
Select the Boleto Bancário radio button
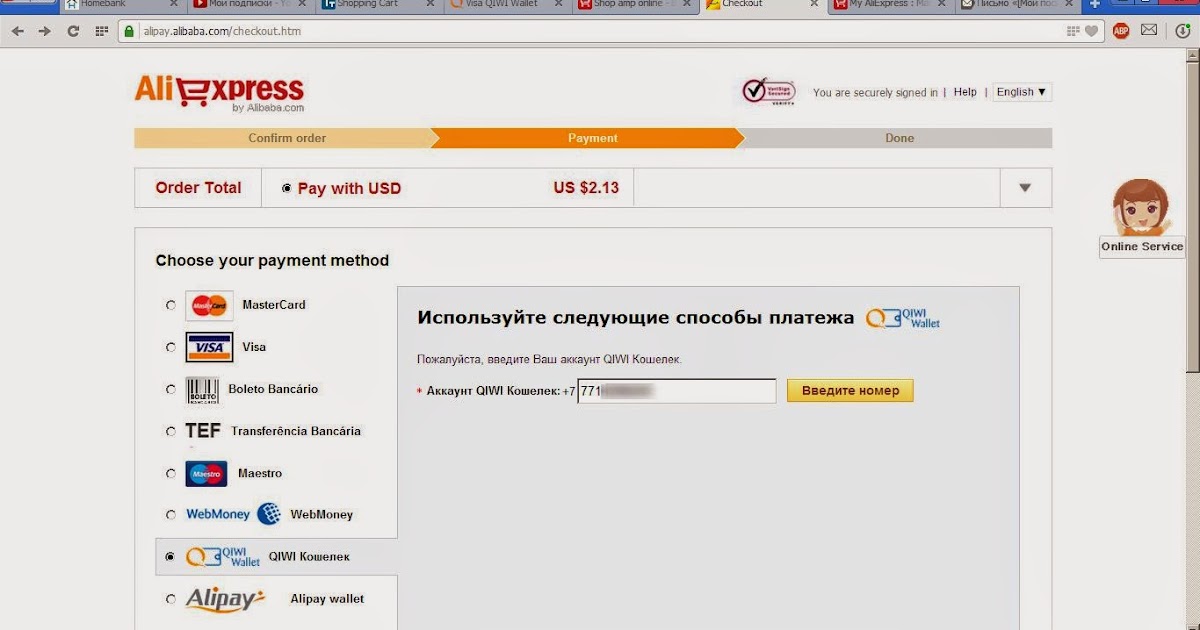click(171, 390)
